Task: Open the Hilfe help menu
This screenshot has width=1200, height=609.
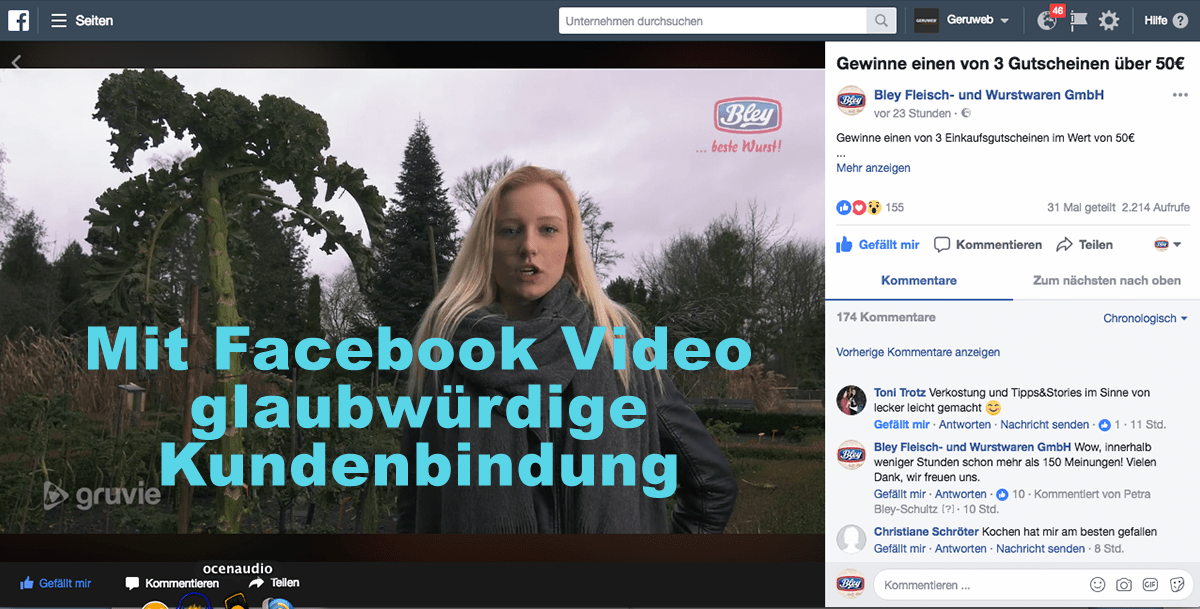Action: pos(1166,20)
